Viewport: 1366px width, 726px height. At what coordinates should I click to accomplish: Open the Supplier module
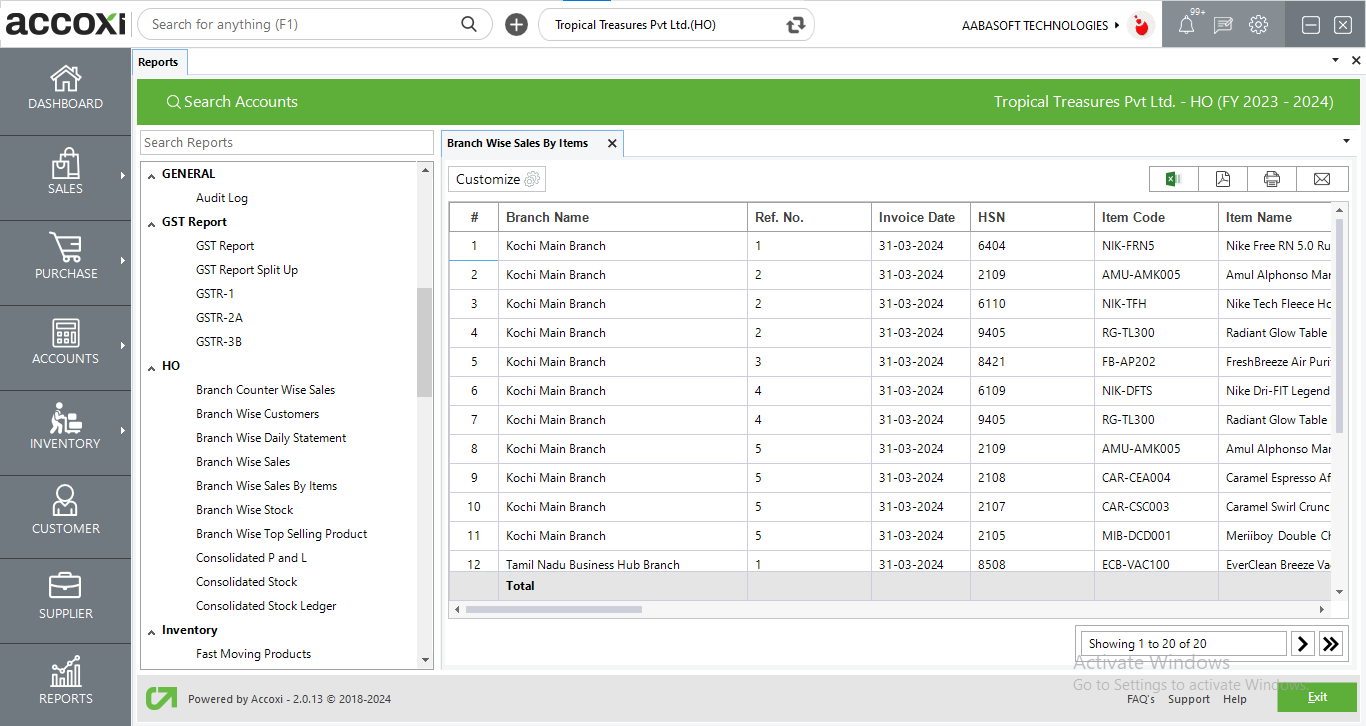(65, 599)
